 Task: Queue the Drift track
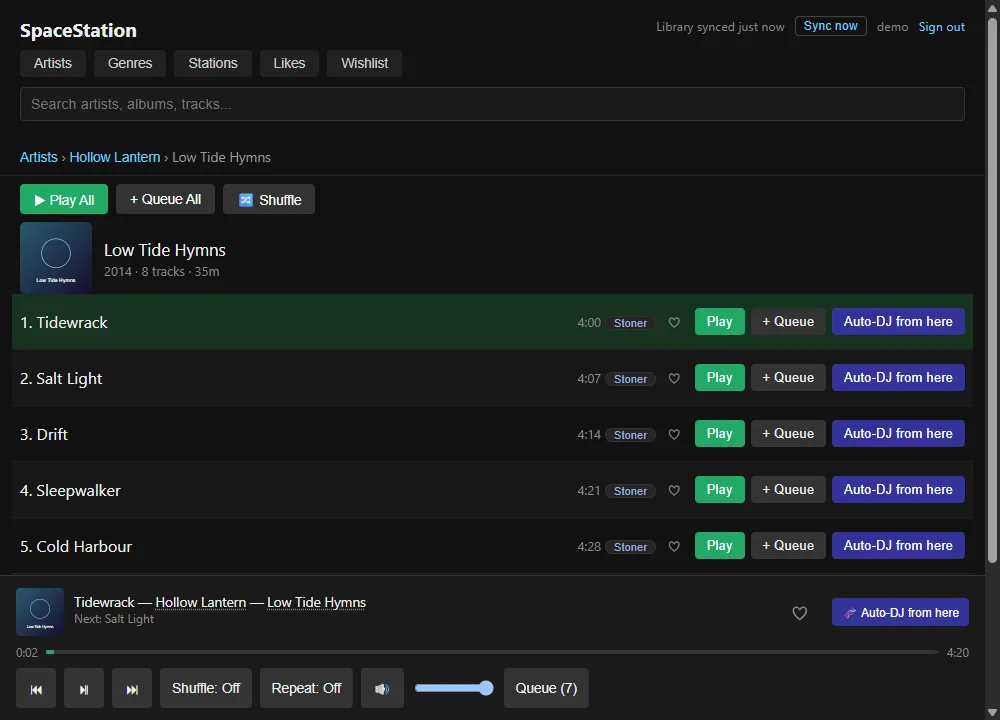coord(788,434)
